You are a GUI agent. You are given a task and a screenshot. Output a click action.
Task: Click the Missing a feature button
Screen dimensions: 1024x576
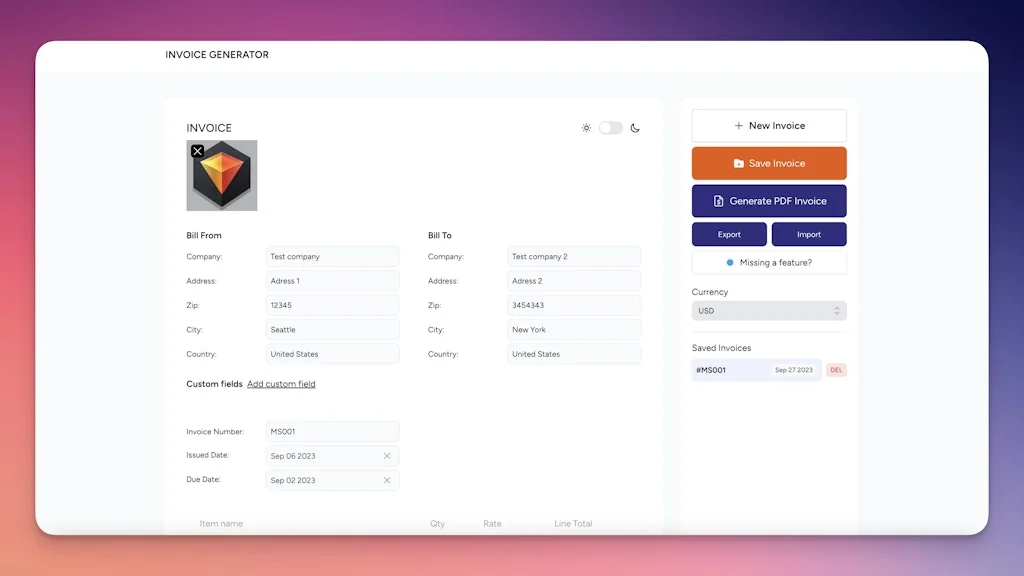tap(769, 261)
